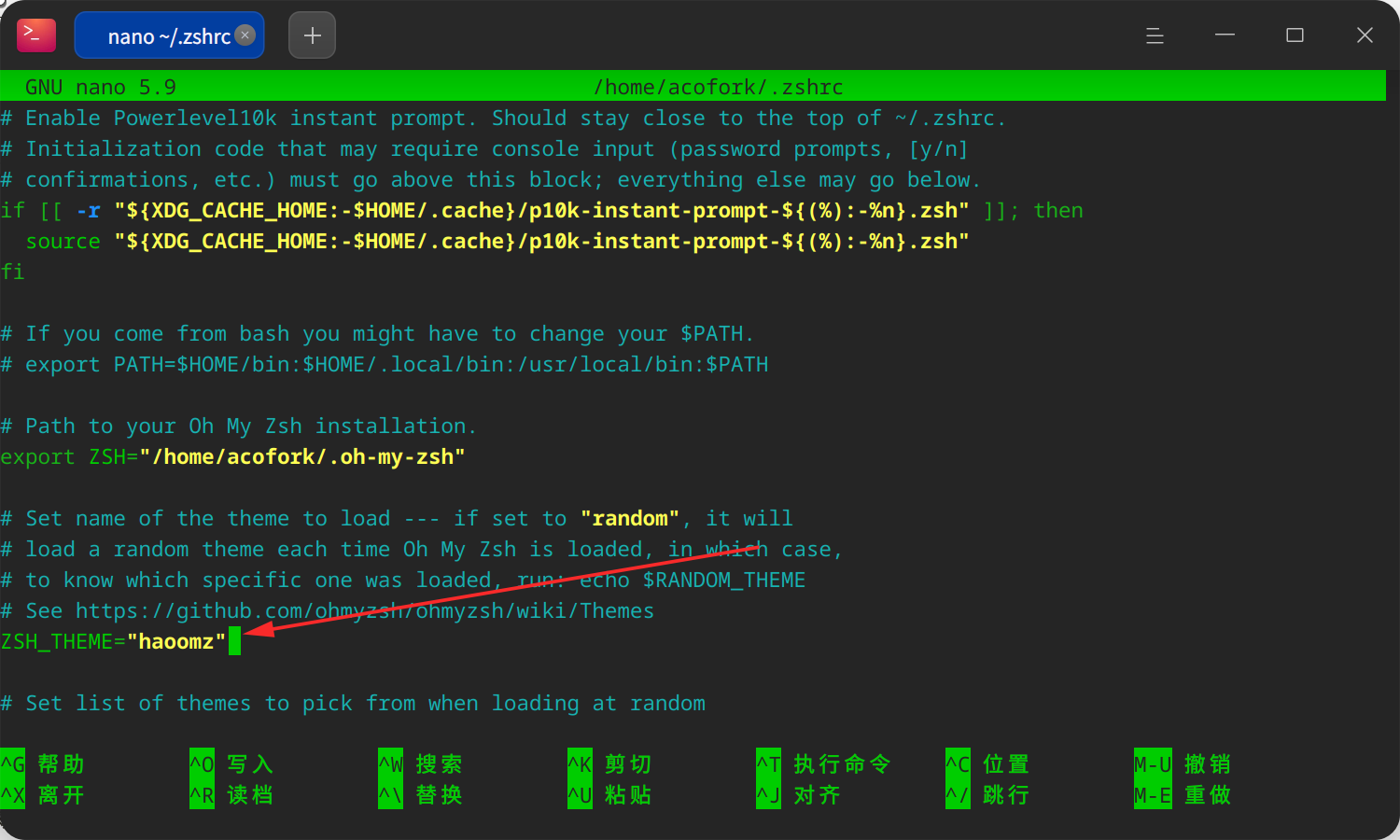Click the M-U 撤销 undo shortcut
1400x840 pixels.
[1183, 763]
